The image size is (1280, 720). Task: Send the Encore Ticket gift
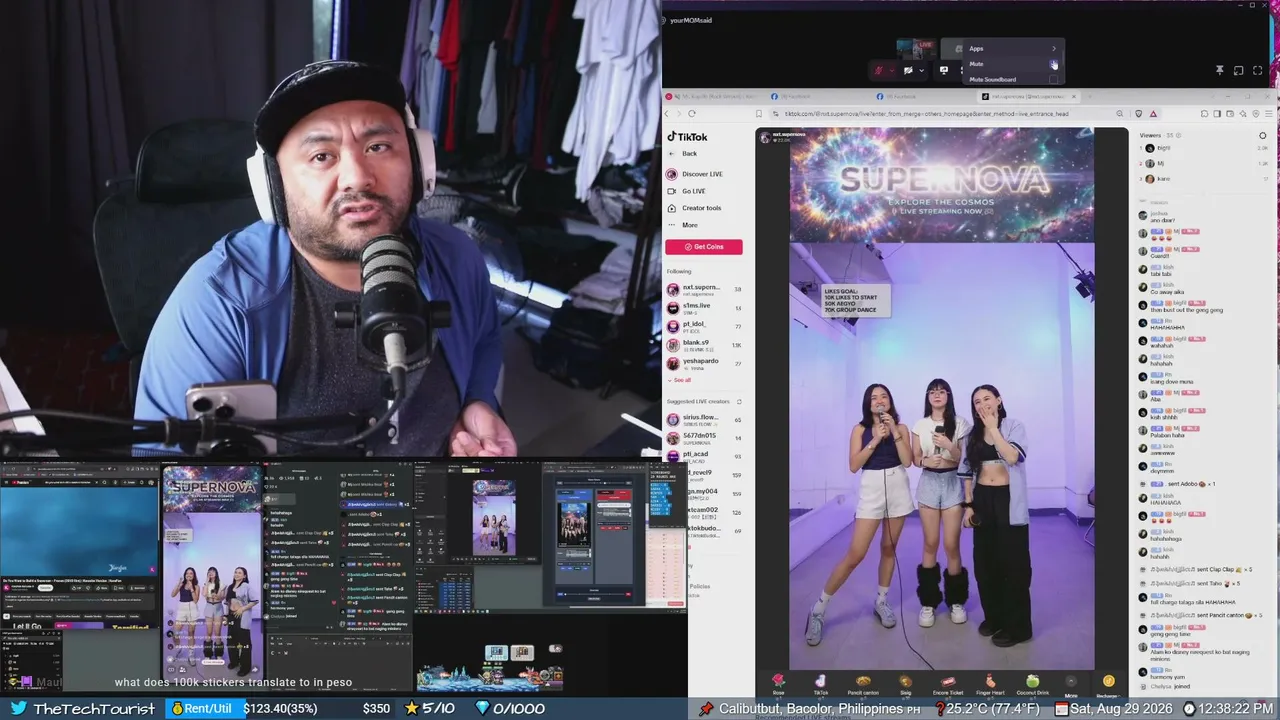(948, 684)
